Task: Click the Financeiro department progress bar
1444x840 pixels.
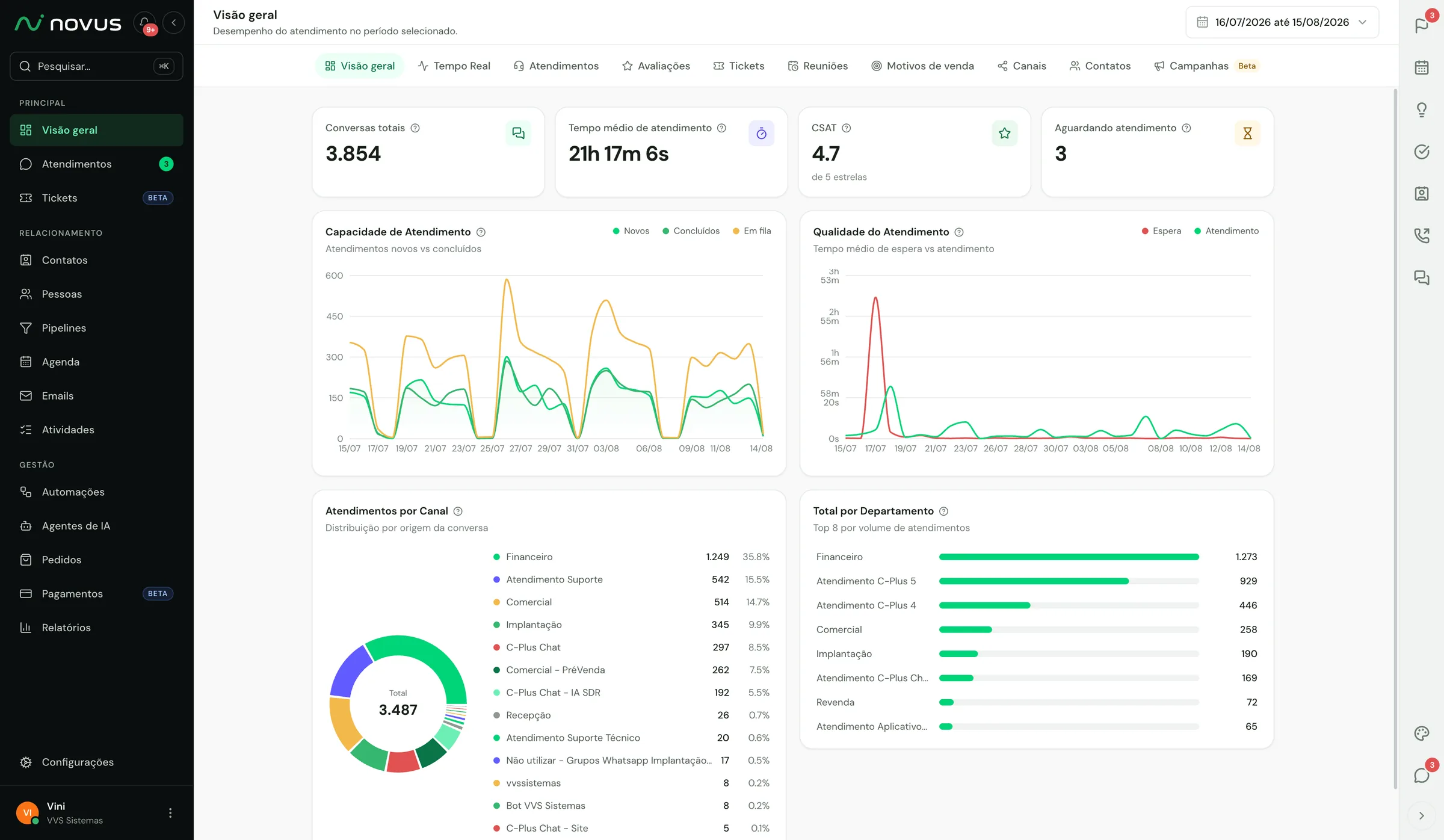Action: point(1069,557)
